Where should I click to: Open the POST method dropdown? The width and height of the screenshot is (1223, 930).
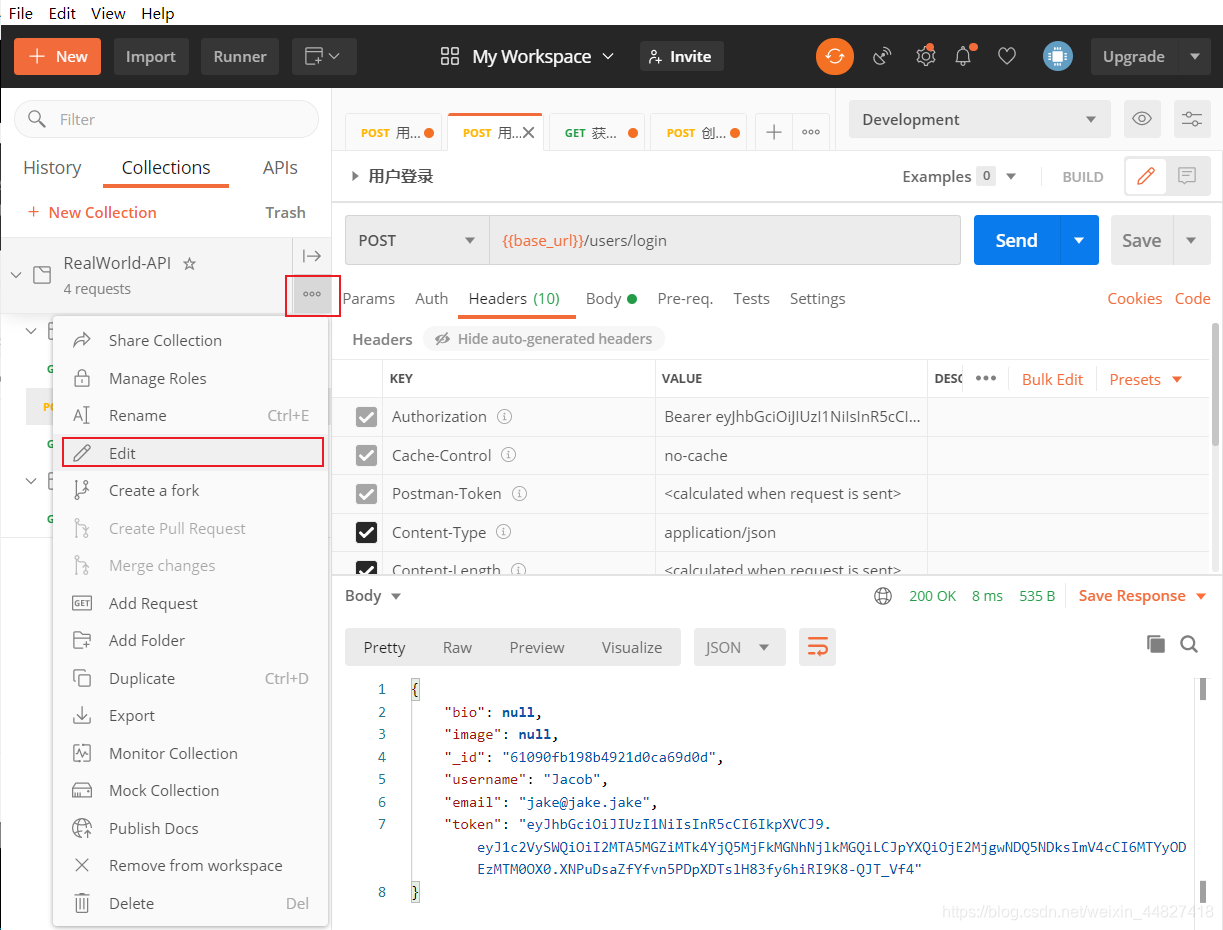[417, 240]
